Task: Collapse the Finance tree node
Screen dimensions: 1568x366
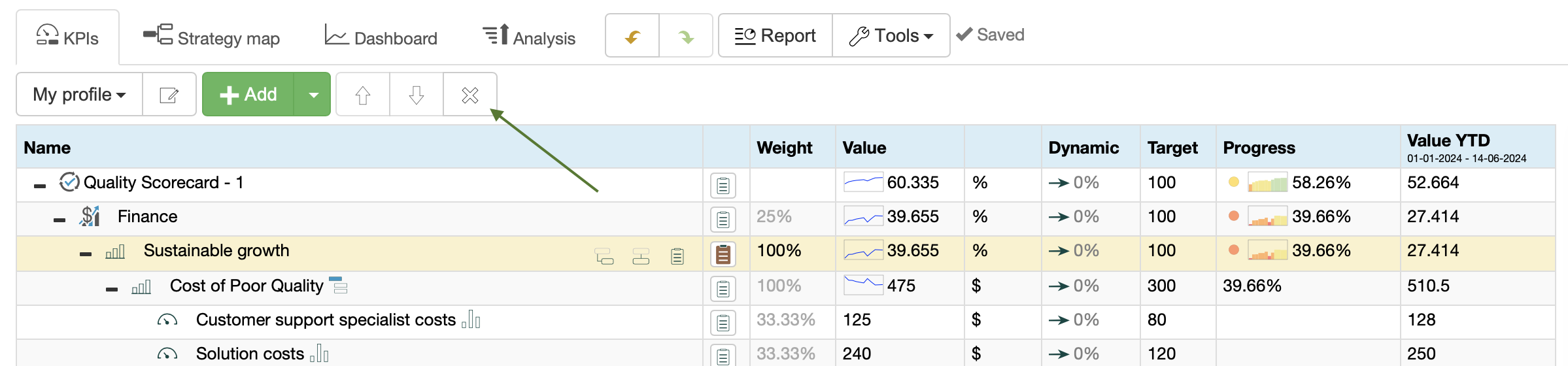Action: pos(60,220)
